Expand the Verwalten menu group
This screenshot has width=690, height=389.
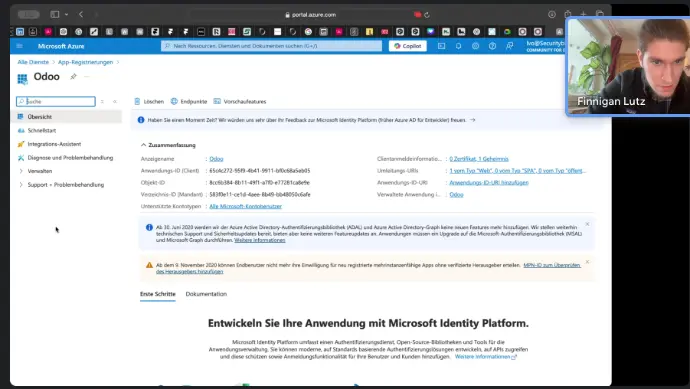[x=21, y=171]
